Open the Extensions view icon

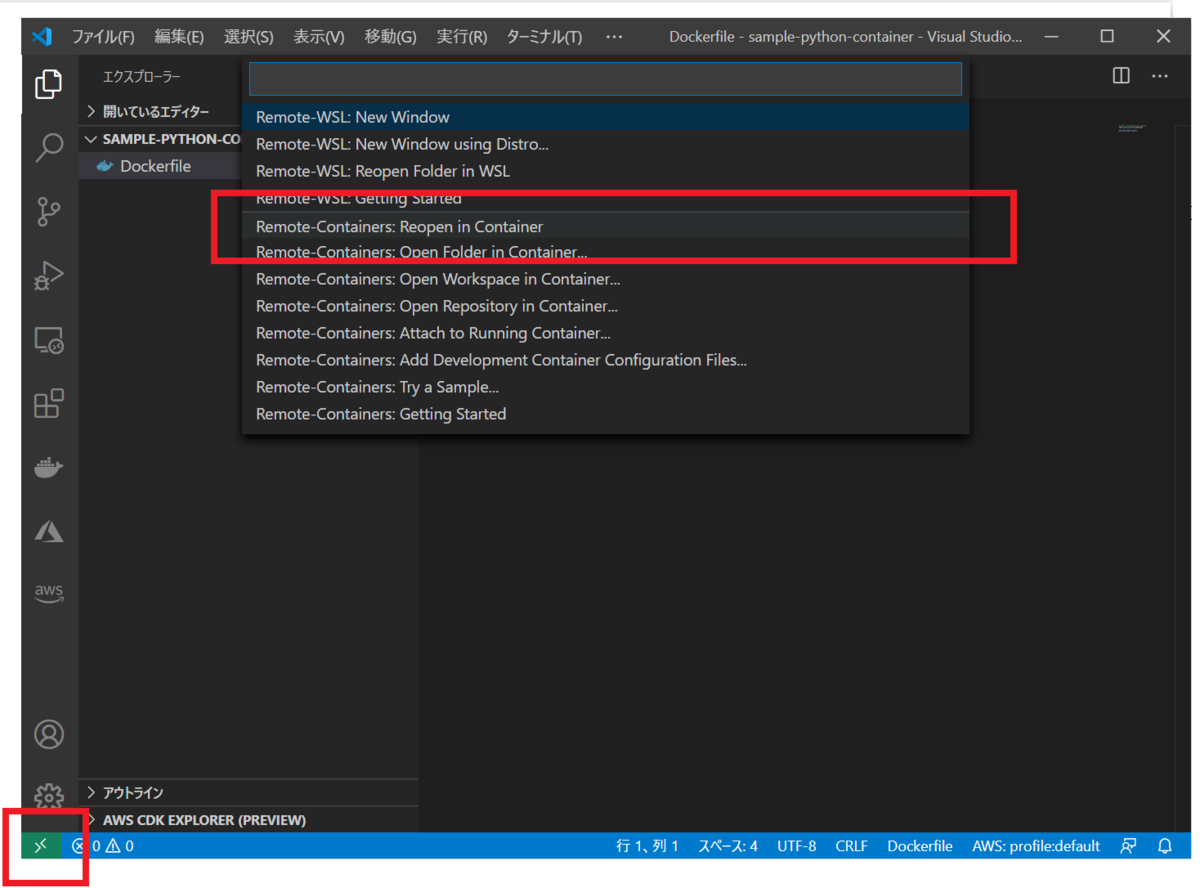(48, 404)
